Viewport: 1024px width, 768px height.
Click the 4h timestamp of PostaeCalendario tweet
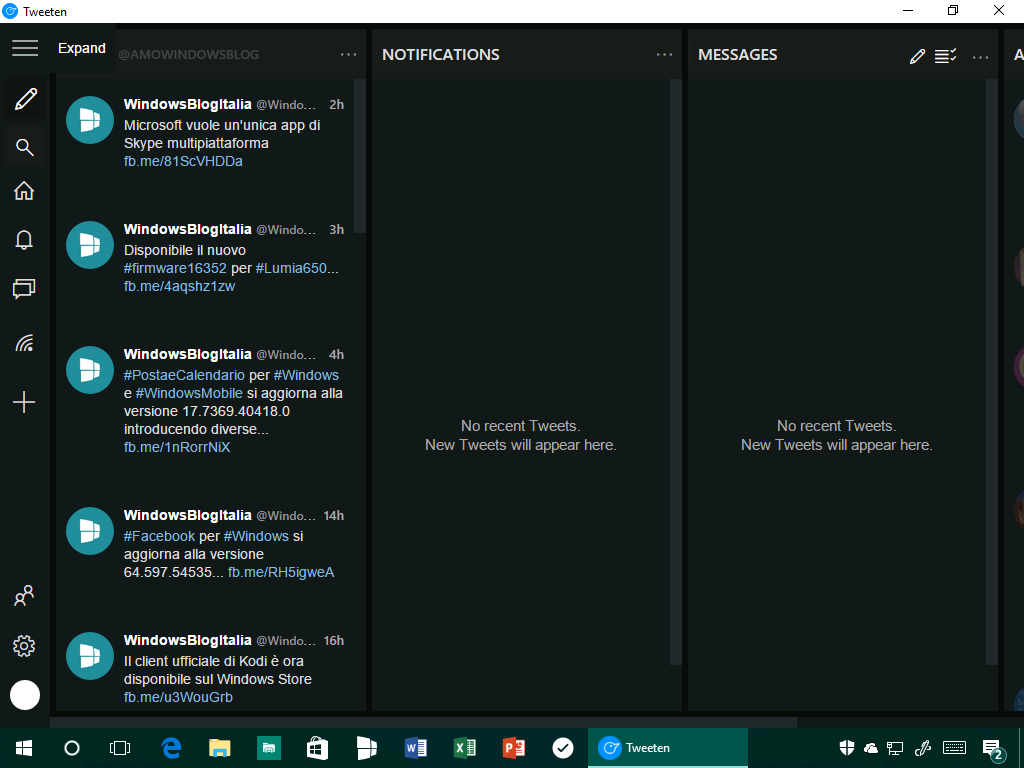(336, 355)
